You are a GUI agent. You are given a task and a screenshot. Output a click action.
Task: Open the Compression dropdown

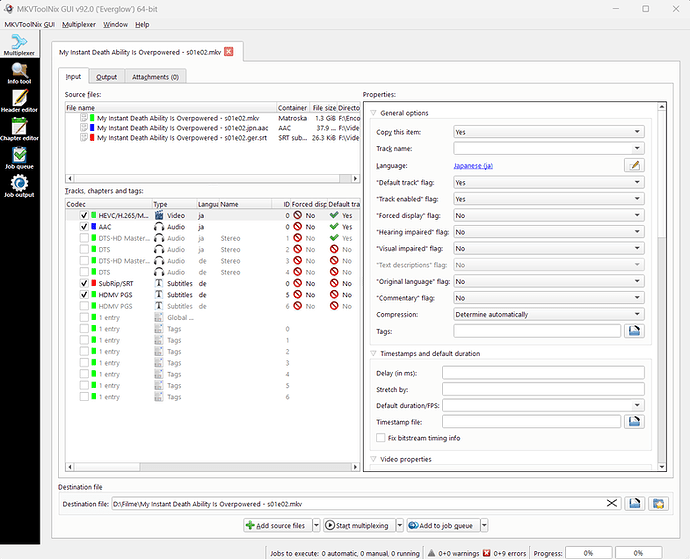click(549, 314)
